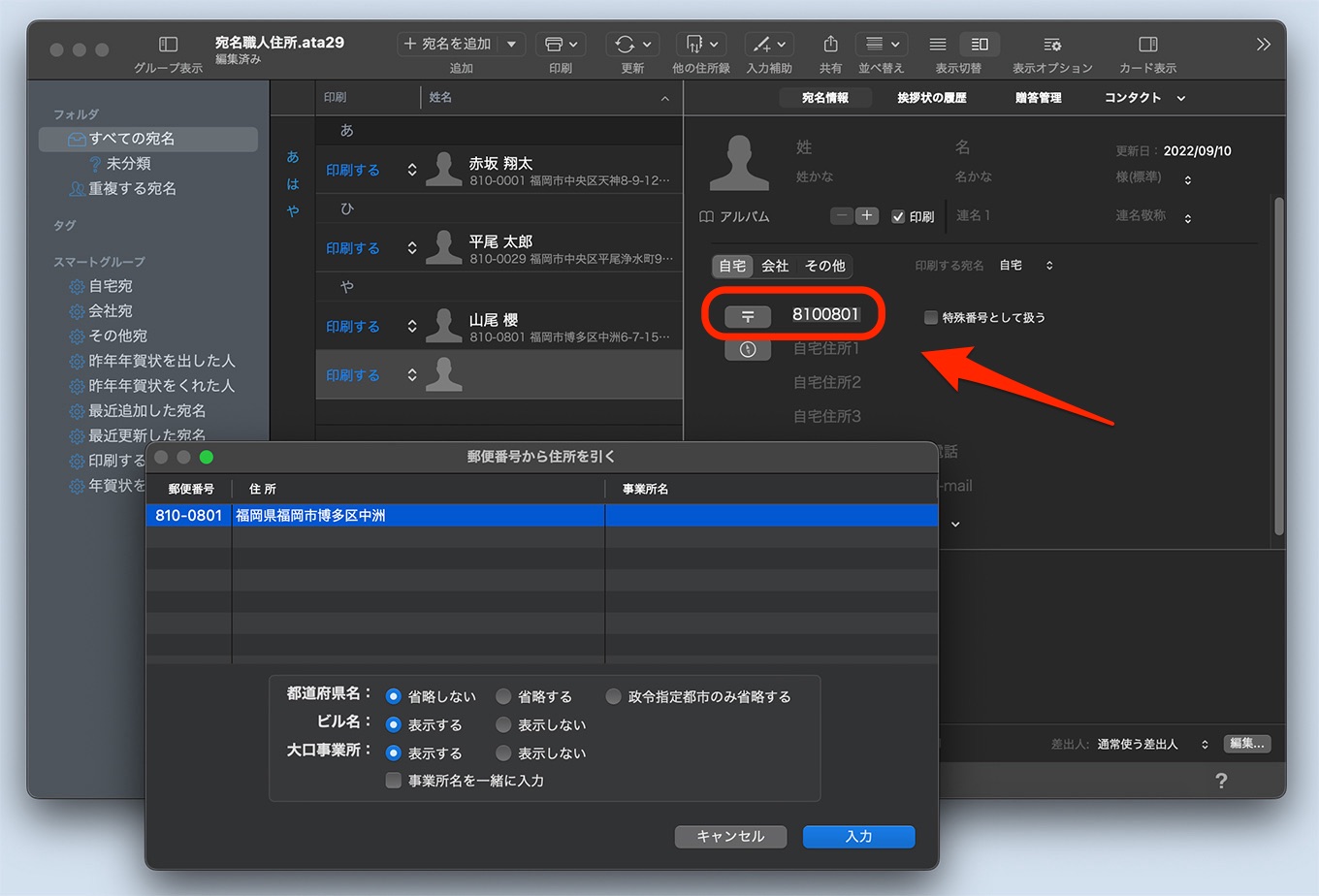Open その他宛 smart group

click(x=118, y=336)
